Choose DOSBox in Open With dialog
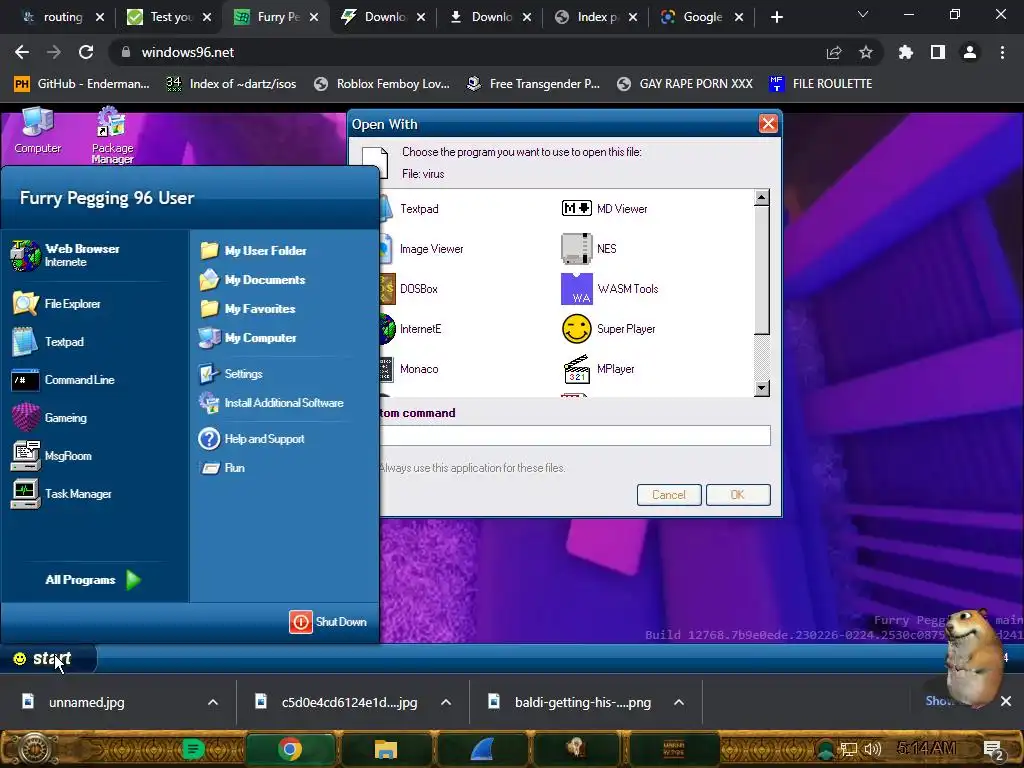This screenshot has width=1024, height=768. pyautogui.click(x=409, y=289)
